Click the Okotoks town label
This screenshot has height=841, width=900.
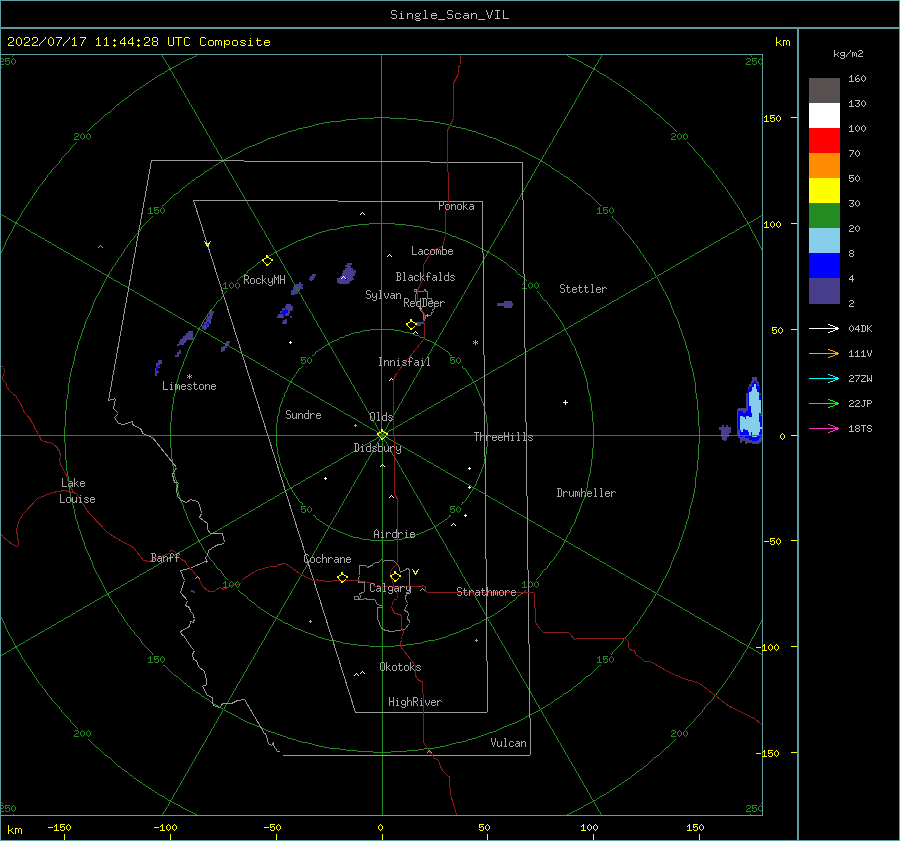pyautogui.click(x=400, y=667)
